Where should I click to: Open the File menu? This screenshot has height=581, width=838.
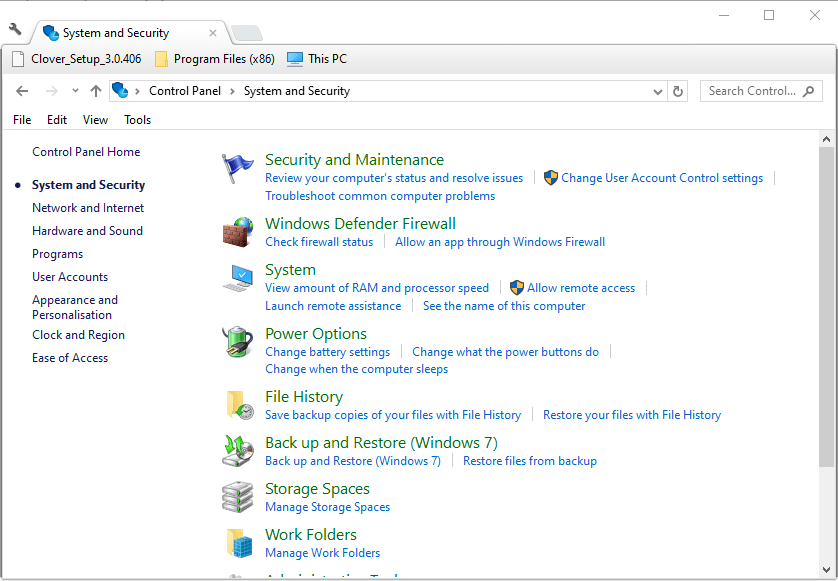pos(22,120)
